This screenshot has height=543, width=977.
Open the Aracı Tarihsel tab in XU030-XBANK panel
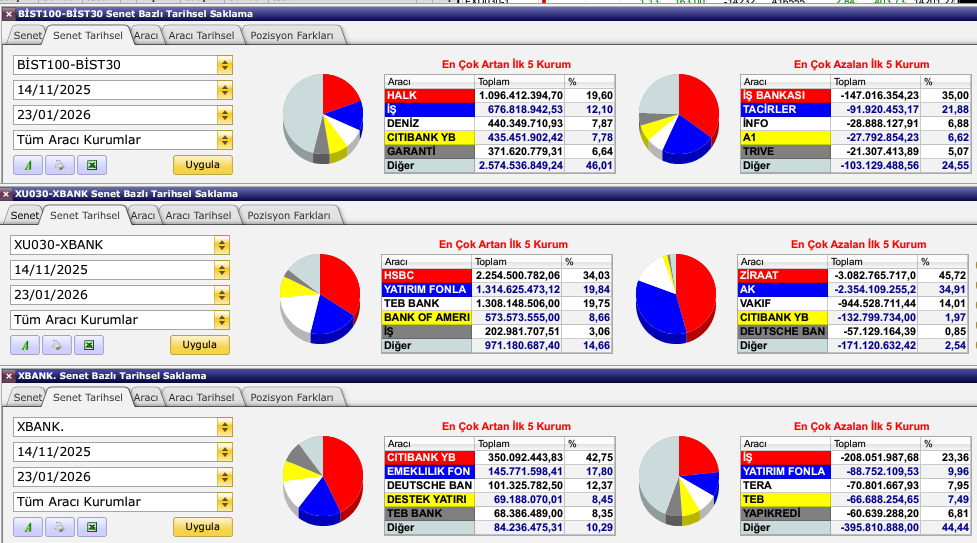199,215
